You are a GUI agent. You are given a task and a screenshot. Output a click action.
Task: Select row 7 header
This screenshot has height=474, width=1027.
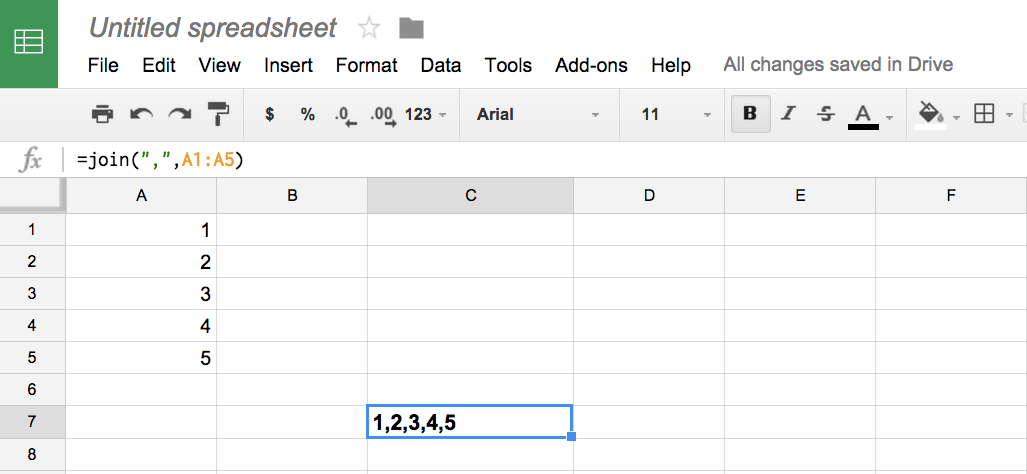click(33, 422)
